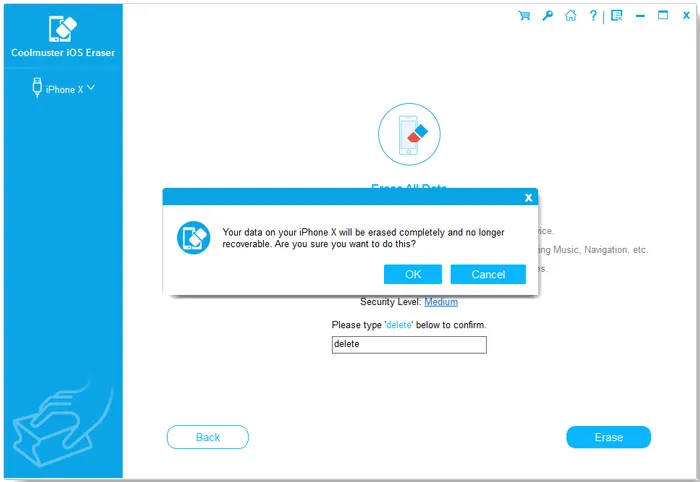
Task: Go back using the Back button
Action: click(x=208, y=437)
